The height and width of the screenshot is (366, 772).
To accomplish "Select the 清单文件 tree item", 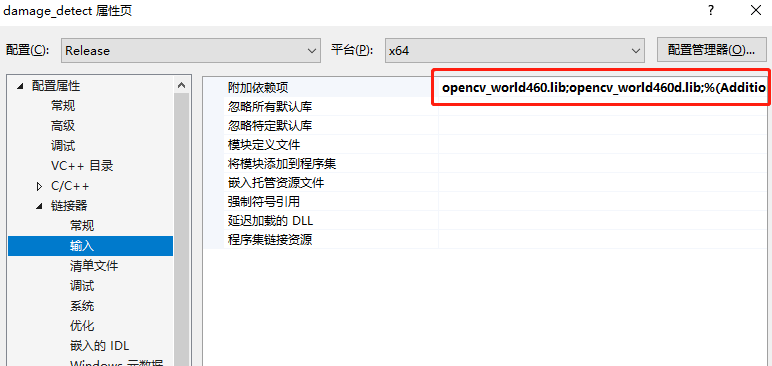I will 94,266.
